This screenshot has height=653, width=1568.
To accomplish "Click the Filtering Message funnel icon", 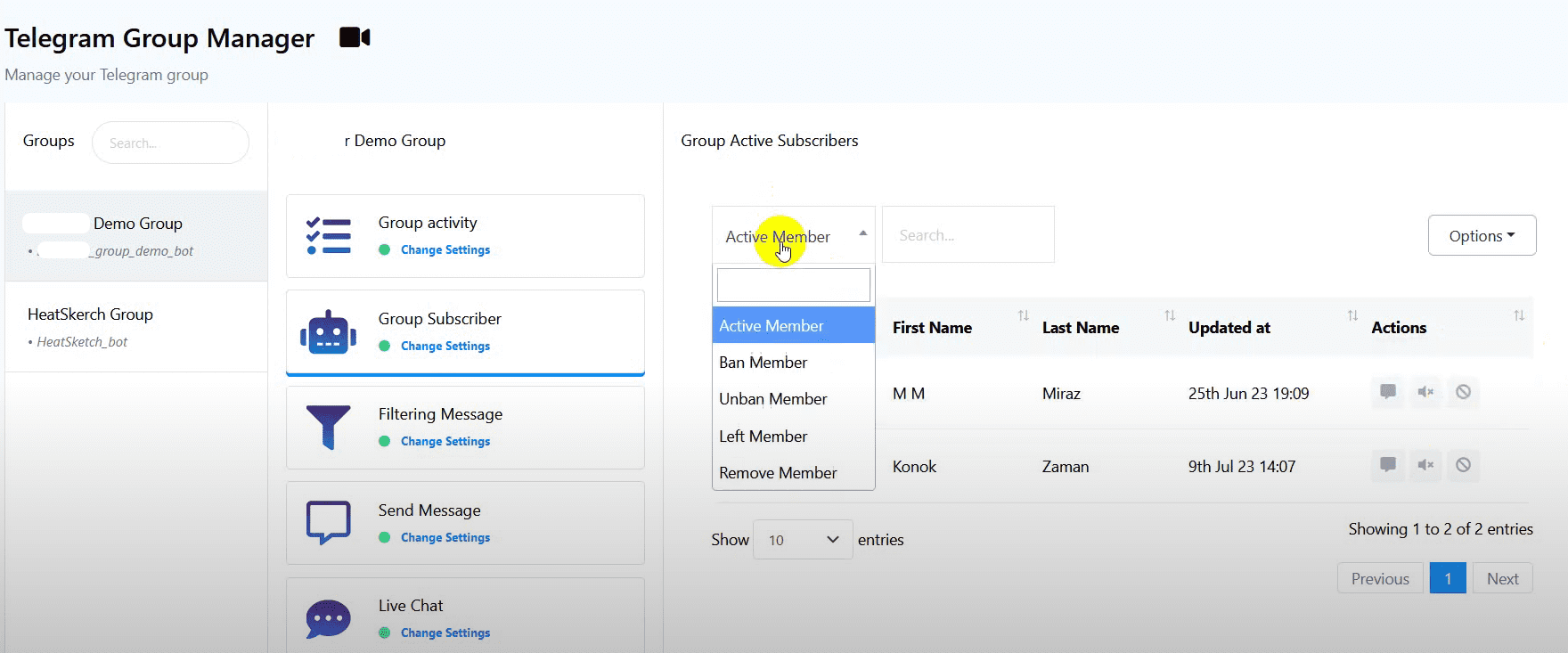I will click(x=328, y=428).
